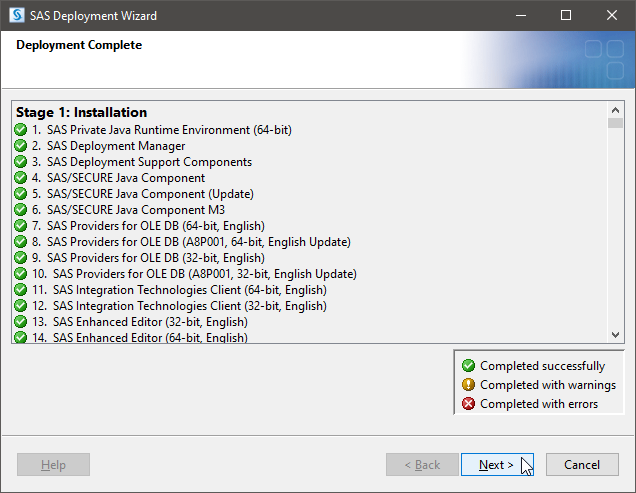Screen dimensions: 636x493
Task: Select the 'Stage 1: Installation' heading
Action: pos(82,112)
